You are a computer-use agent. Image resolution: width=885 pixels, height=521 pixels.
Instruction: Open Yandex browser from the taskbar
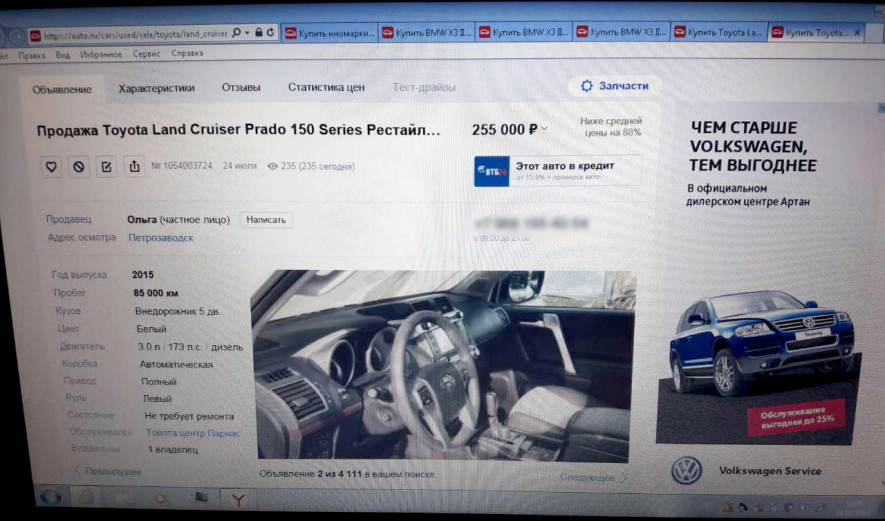(x=239, y=500)
